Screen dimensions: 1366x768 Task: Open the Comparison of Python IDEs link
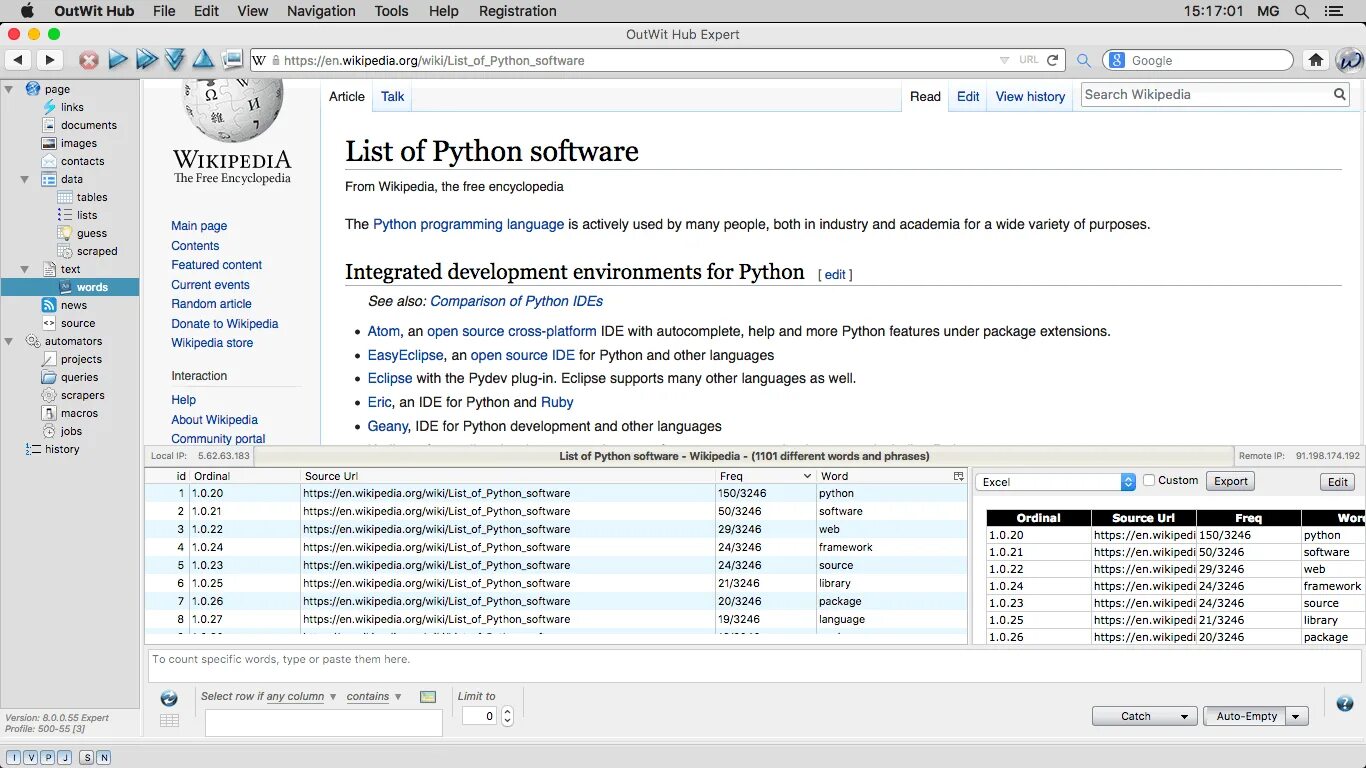pos(517,301)
